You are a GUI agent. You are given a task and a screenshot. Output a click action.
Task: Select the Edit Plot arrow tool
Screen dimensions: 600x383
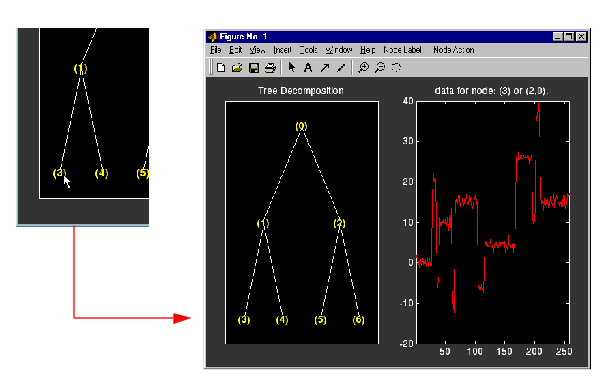292,67
